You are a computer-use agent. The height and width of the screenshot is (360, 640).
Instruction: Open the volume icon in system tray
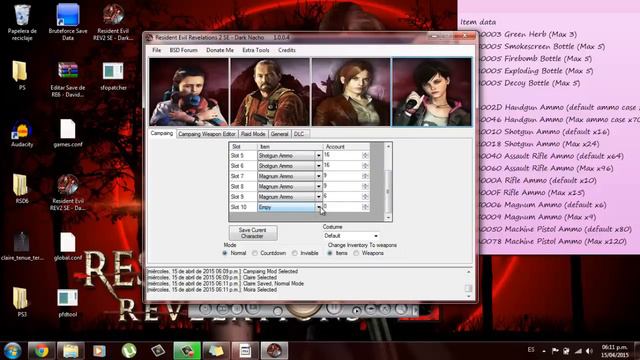click(589, 351)
